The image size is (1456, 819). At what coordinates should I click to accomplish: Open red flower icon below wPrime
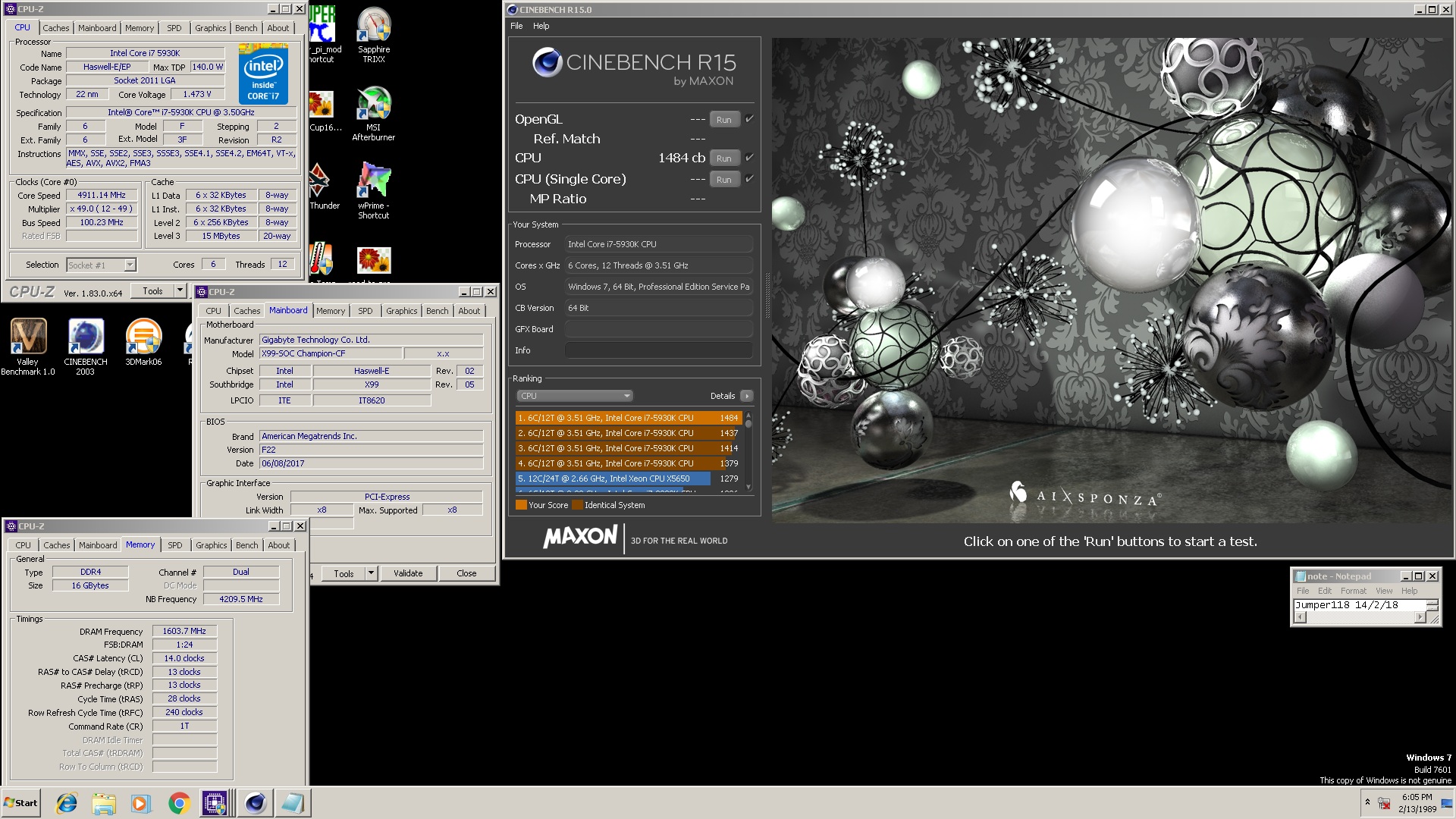(374, 260)
